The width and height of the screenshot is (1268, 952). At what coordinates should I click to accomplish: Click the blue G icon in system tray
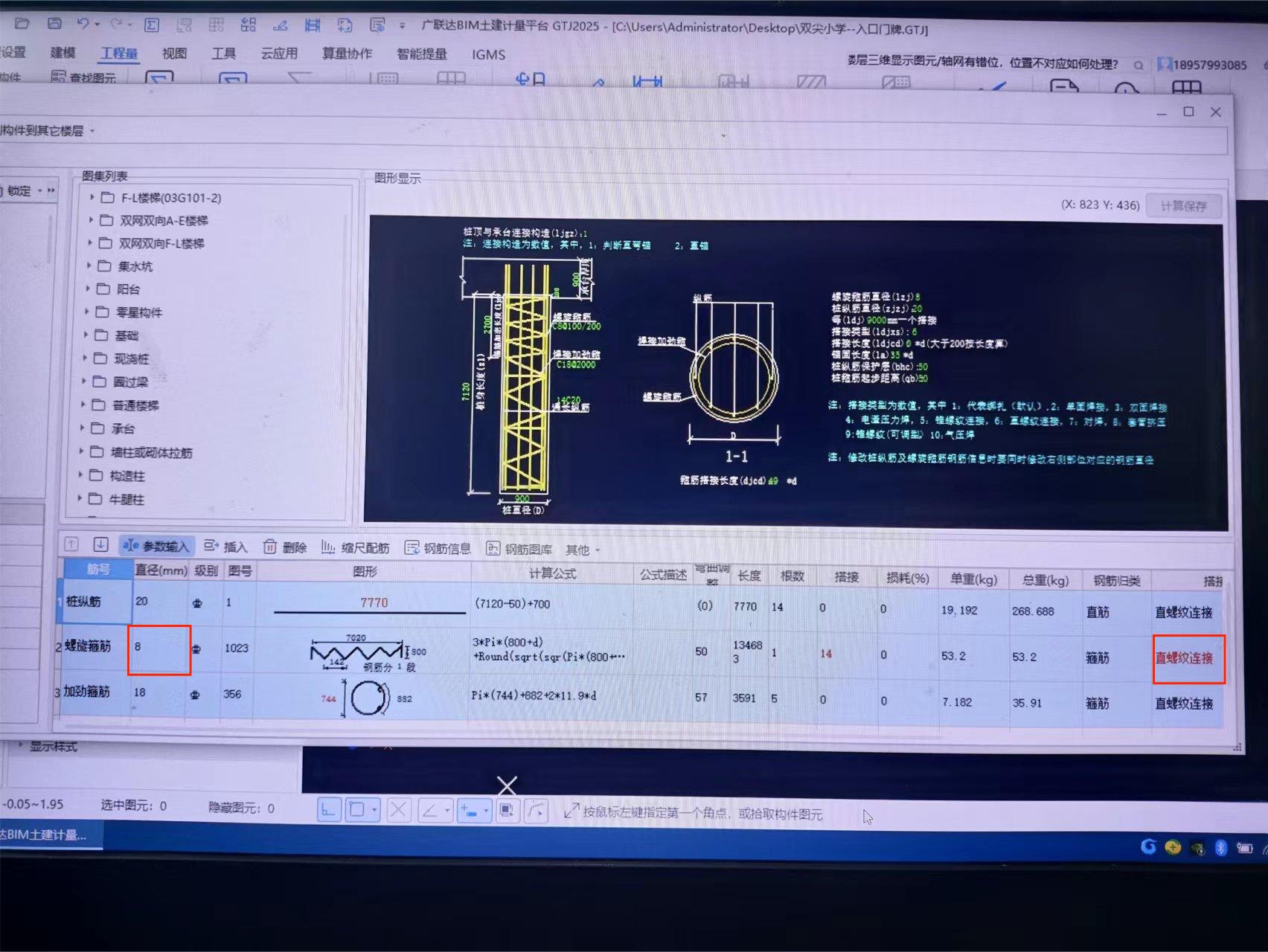(1148, 846)
